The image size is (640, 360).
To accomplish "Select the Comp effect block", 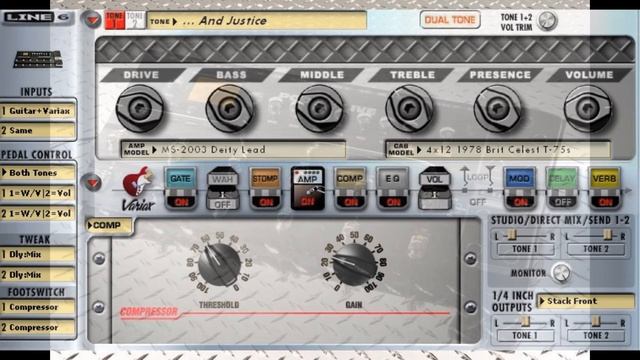I will click(x=350, y=178).
